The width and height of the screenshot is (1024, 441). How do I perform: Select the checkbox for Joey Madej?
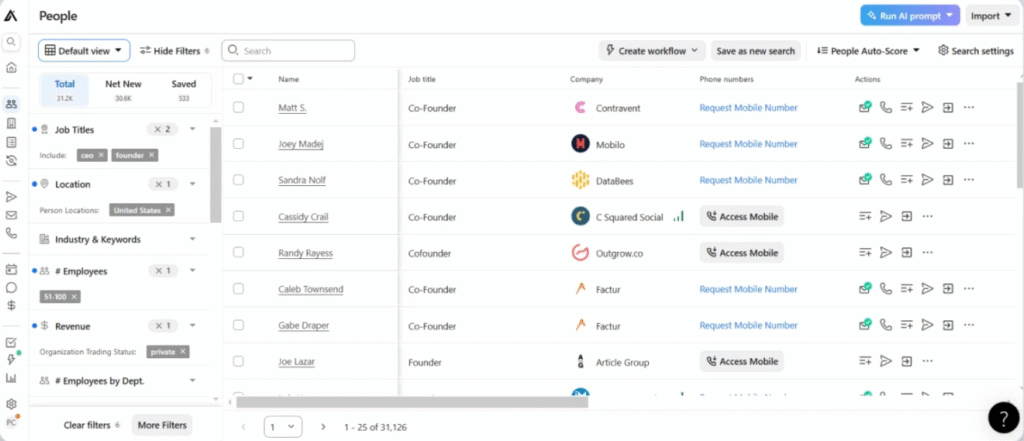point(238,144)
